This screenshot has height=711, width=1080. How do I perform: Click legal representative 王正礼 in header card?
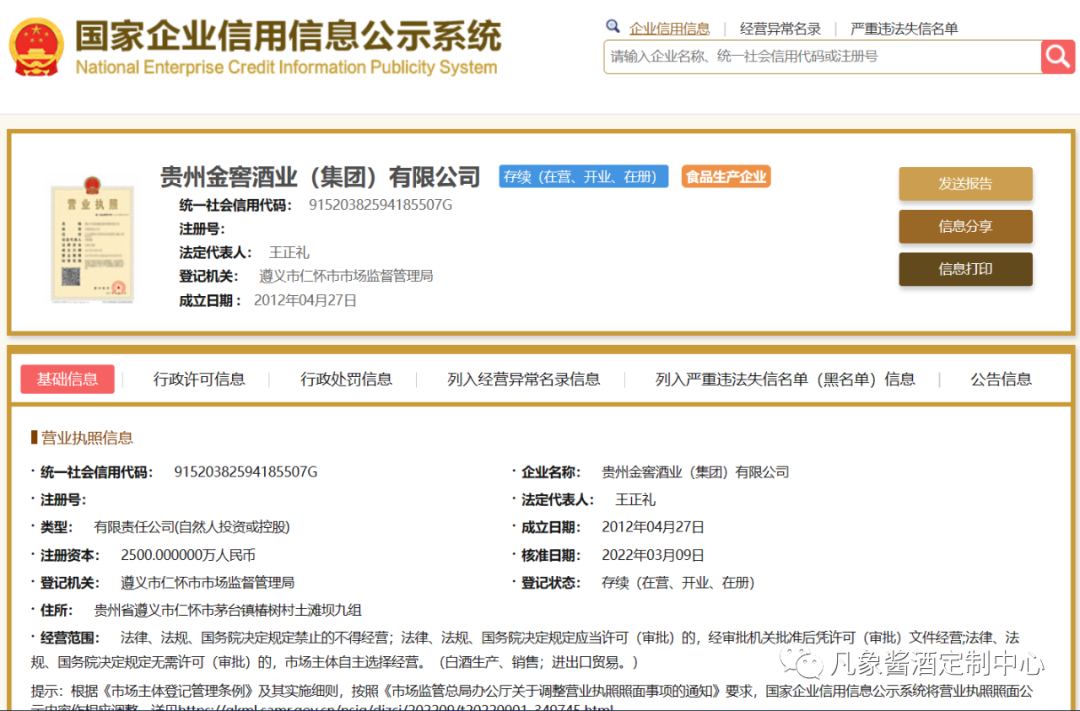coord(289,252)
